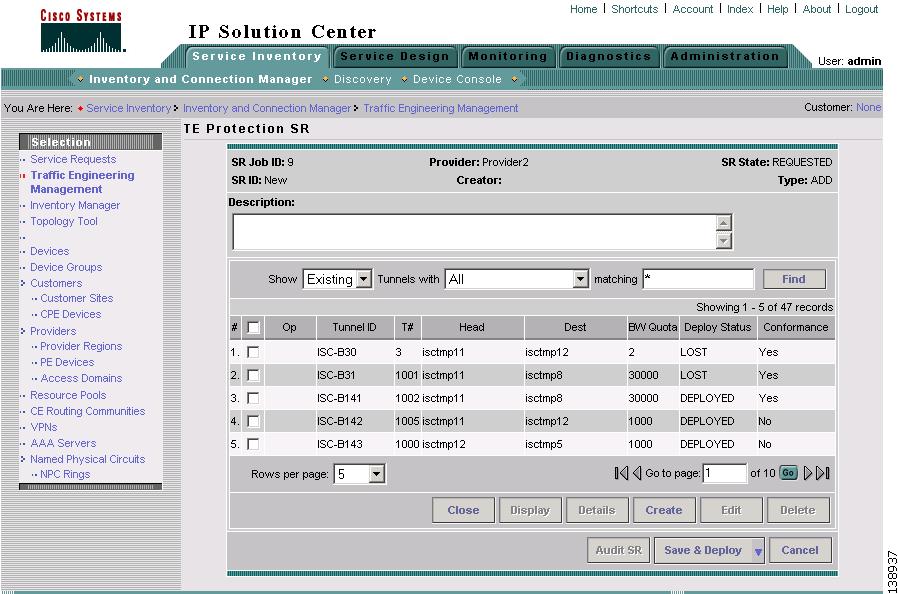The height and width of the screenshot is (594, 898).
Task: Click the Find button
Action: (794, 279)
